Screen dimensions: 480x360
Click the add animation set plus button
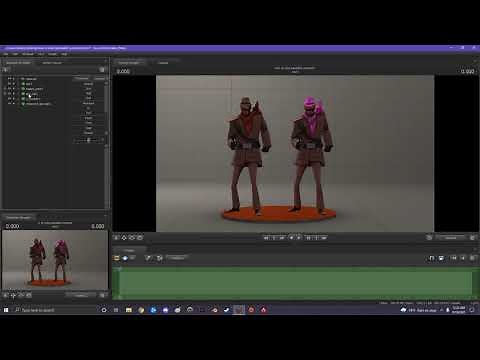coord(6,70)
